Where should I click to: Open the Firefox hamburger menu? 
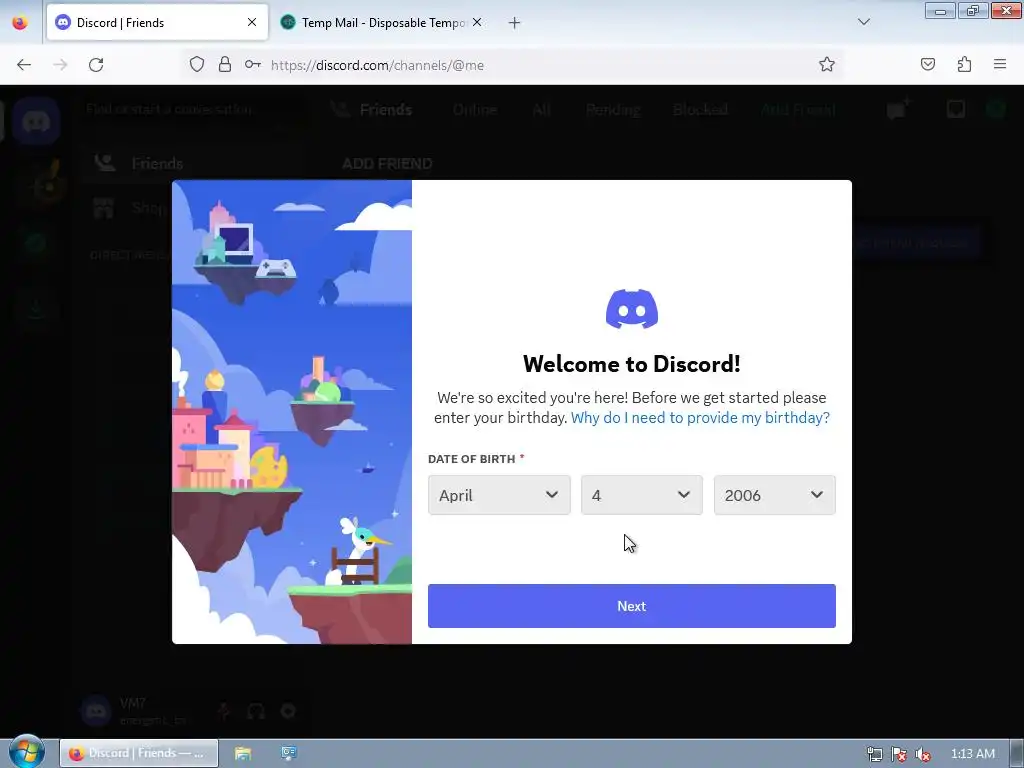click(1000, 65)
